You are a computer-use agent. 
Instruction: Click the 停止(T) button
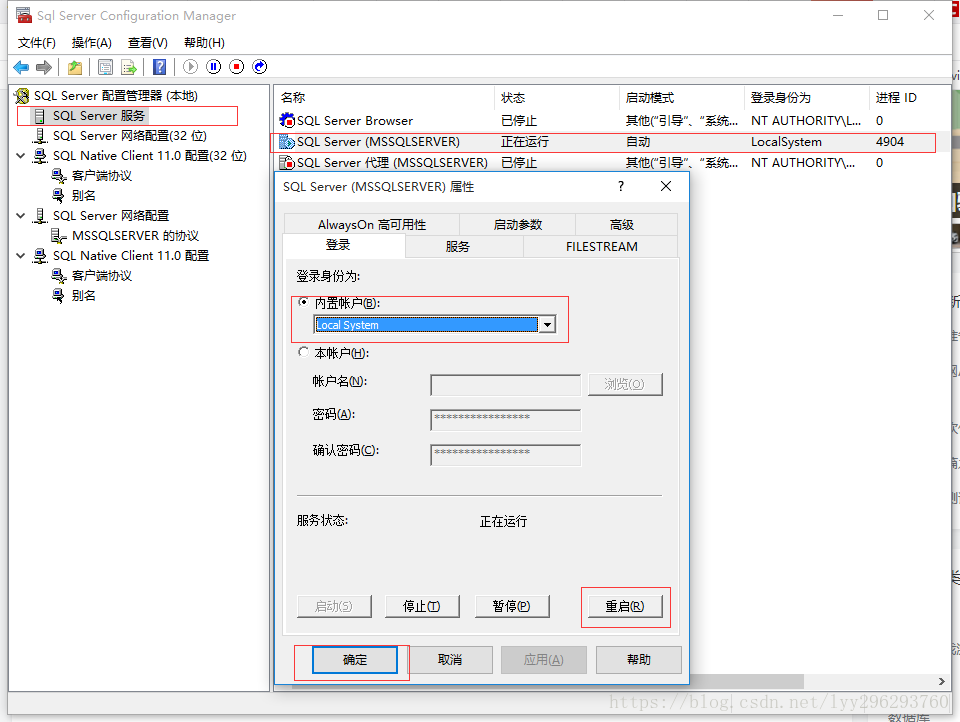[422, 606]
